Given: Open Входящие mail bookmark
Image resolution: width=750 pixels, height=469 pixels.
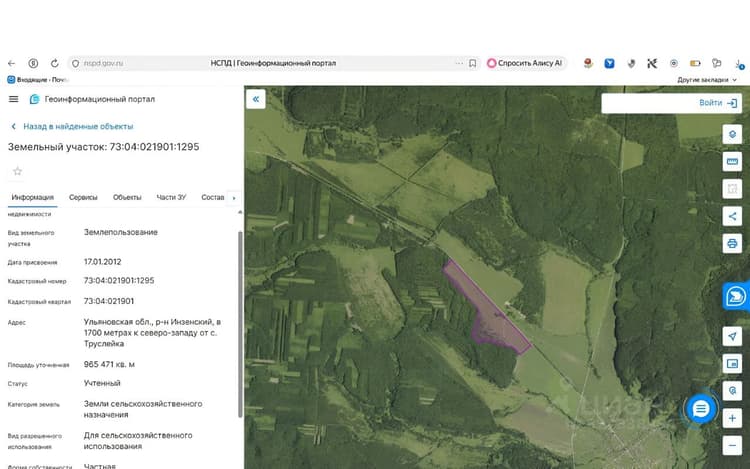Looking at the screenshot, I should 37,80.
